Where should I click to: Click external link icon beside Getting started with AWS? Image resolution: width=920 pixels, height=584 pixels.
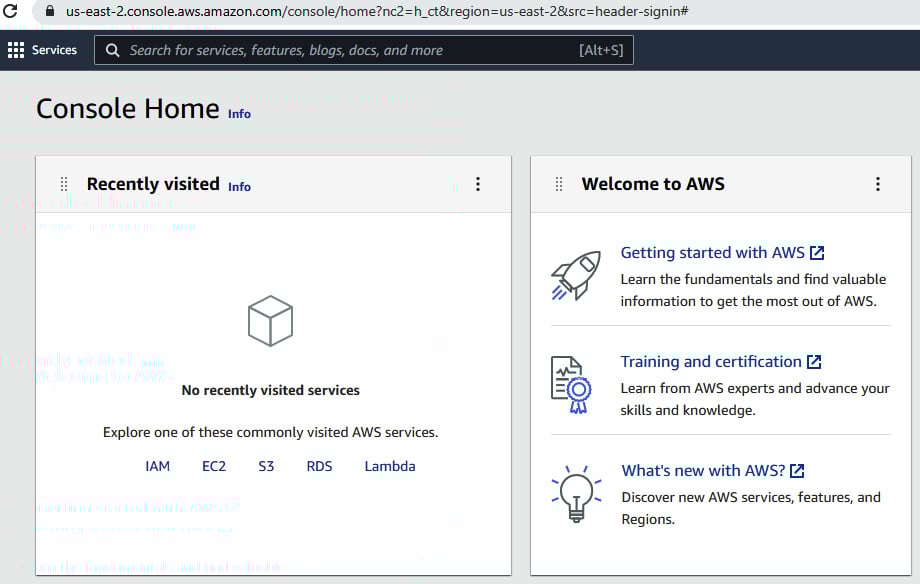click(x=817, y=253)
